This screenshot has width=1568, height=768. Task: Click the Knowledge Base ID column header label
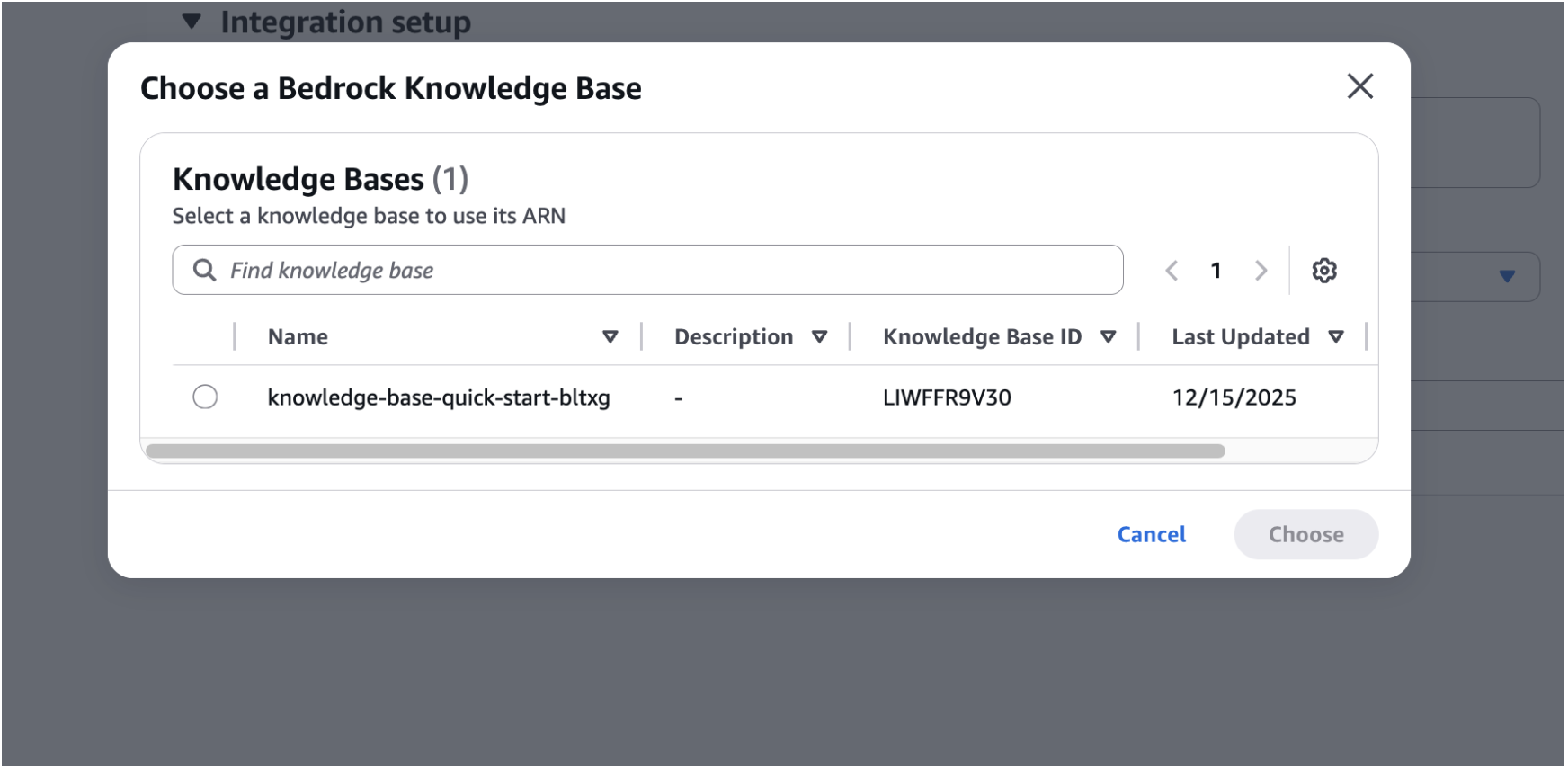(982, 337)
